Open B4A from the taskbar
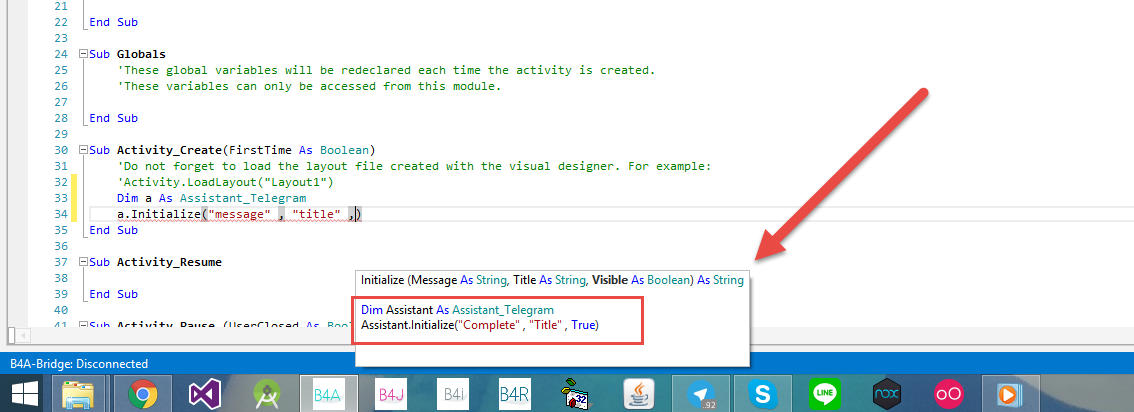 click(x=327, y=394)
